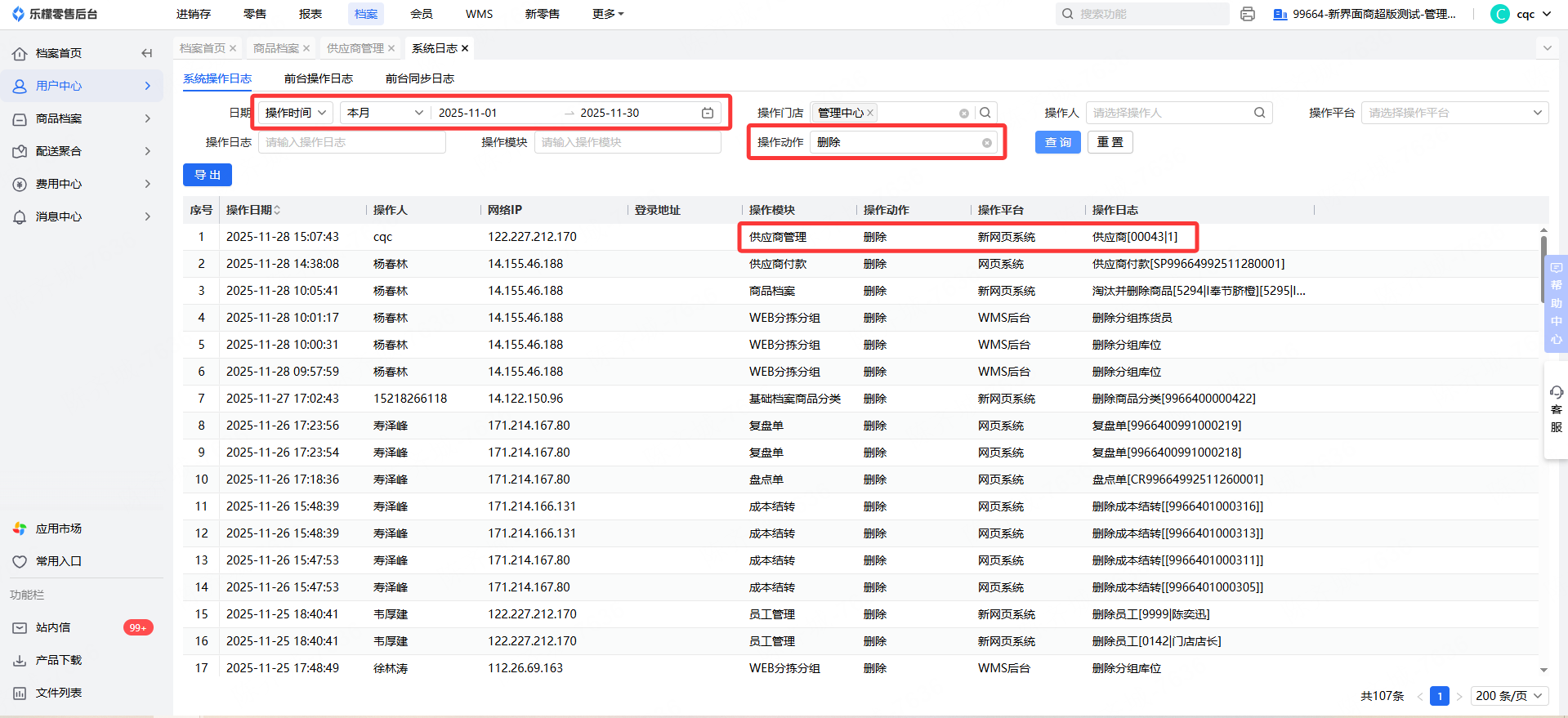The image size is (1568, 718).
Task: Open the 报表 top menu
Action: 310,14
